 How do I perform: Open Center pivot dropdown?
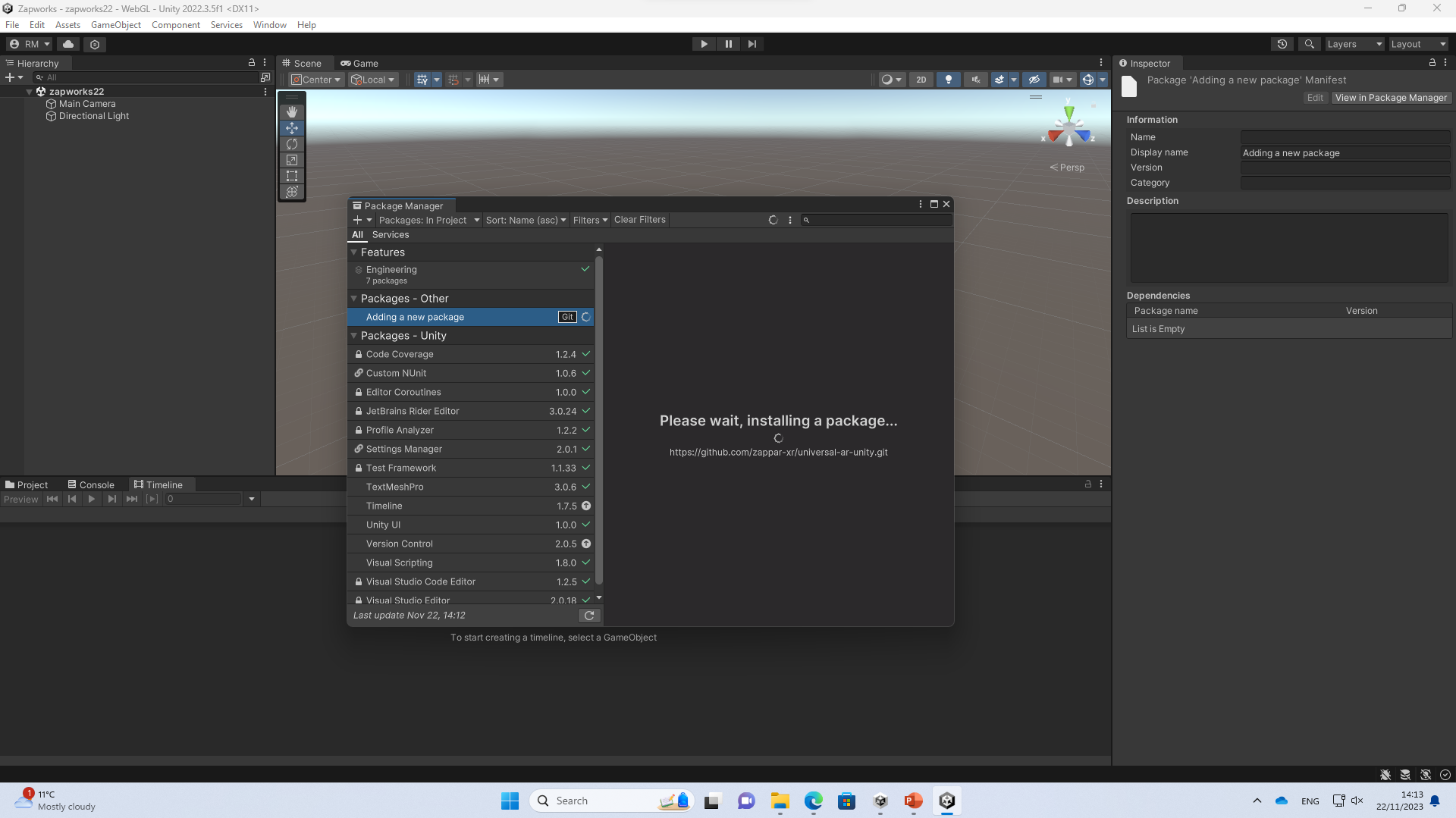(315, 80)
